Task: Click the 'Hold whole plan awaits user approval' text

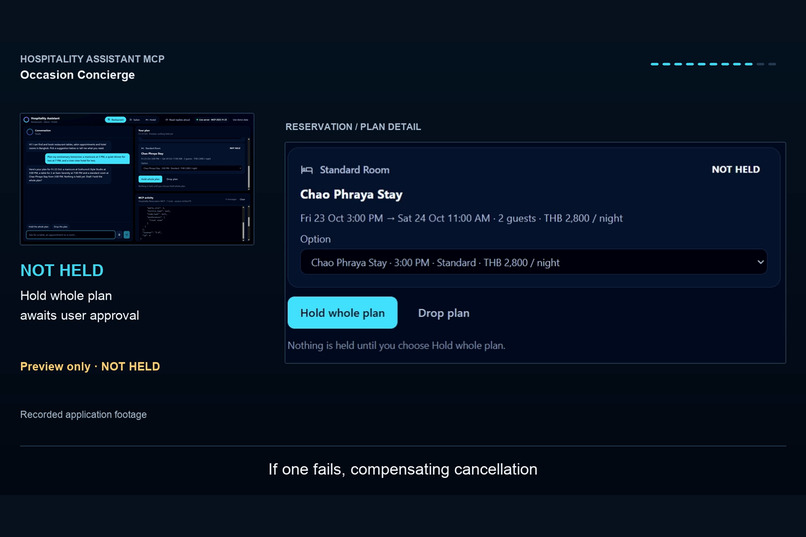Action: tap(80, 305)
